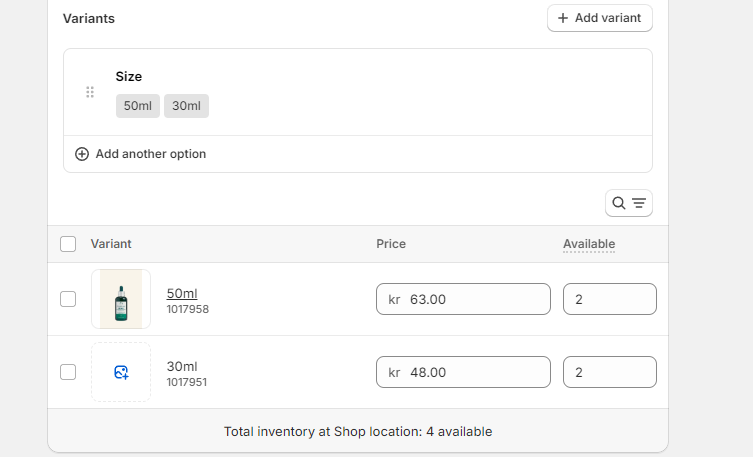This screenshot has height=457, width=753.
Task: Click the Available column header
Action: click(x=588, y=244)
